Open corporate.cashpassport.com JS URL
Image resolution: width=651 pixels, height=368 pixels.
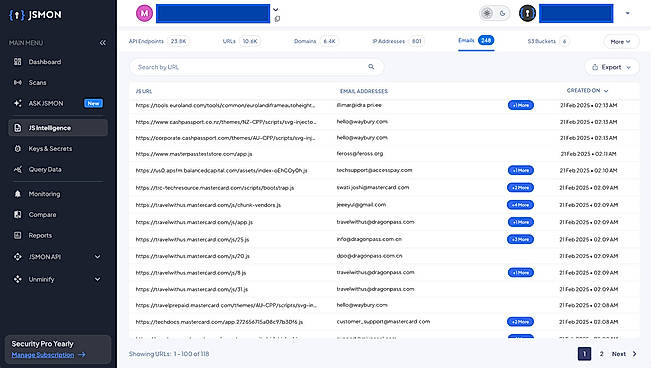click(225, 138)
